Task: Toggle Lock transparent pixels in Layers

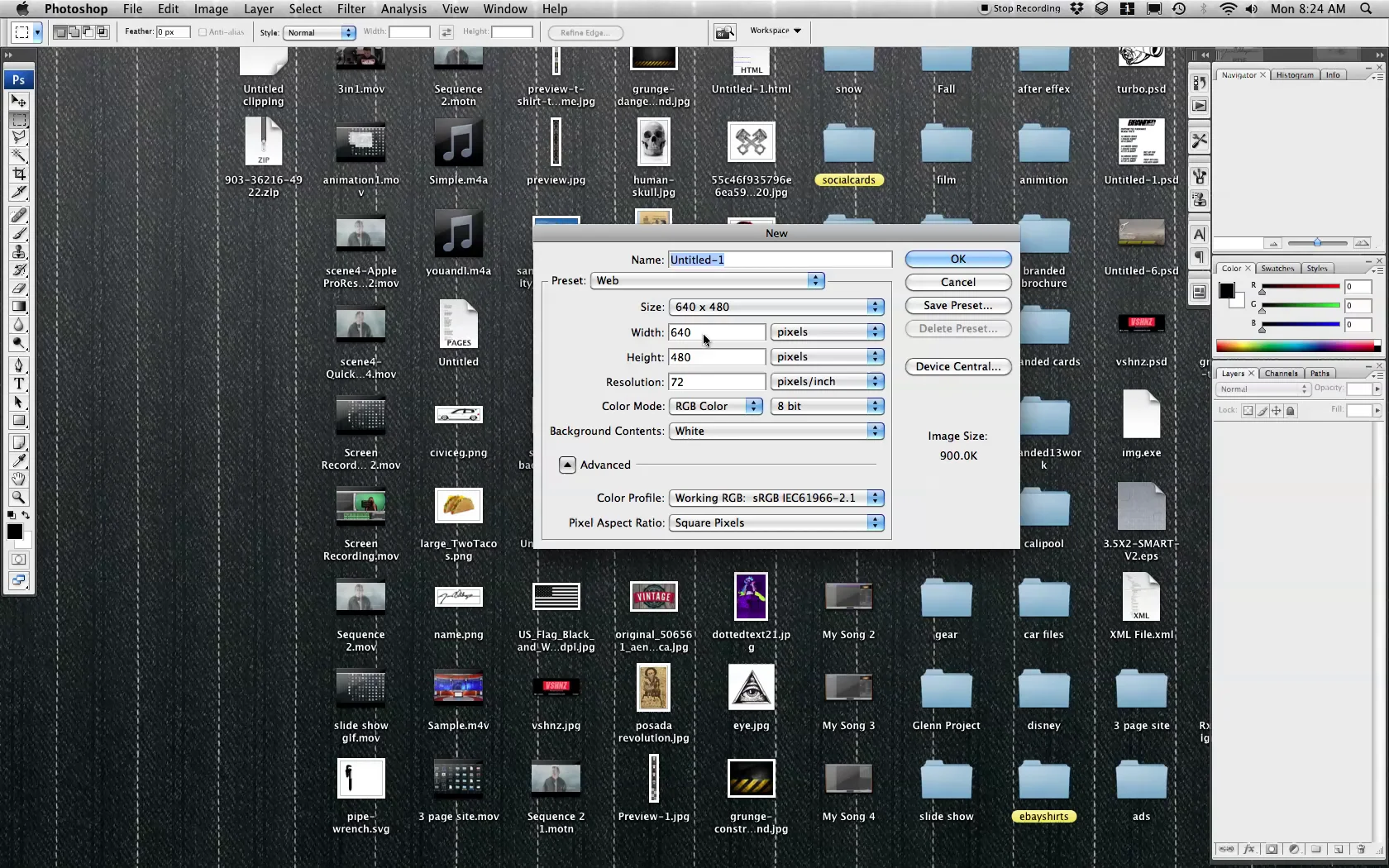Action: click(1248, 411)
